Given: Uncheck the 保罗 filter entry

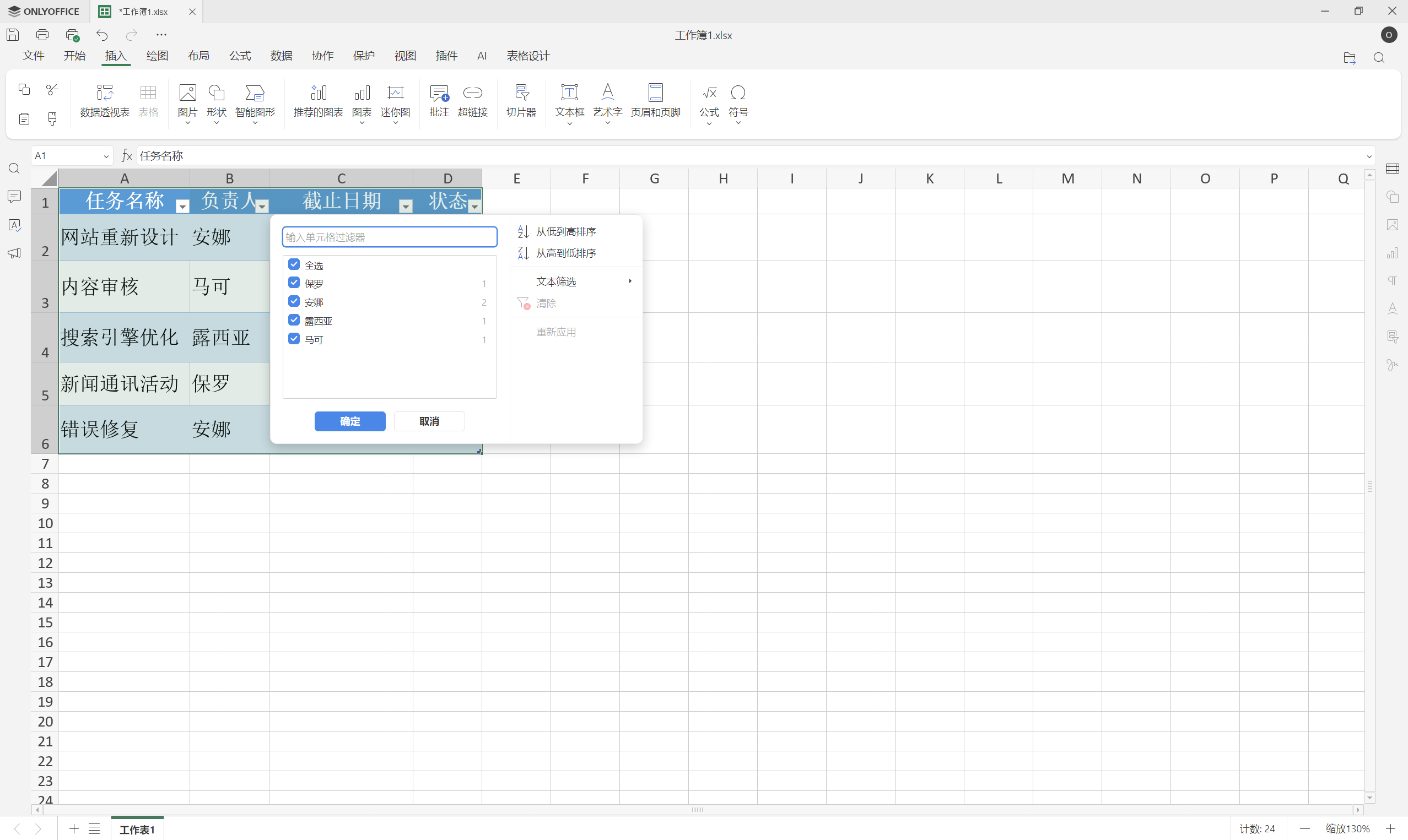Looking at the screenshot, I should 293,282.
